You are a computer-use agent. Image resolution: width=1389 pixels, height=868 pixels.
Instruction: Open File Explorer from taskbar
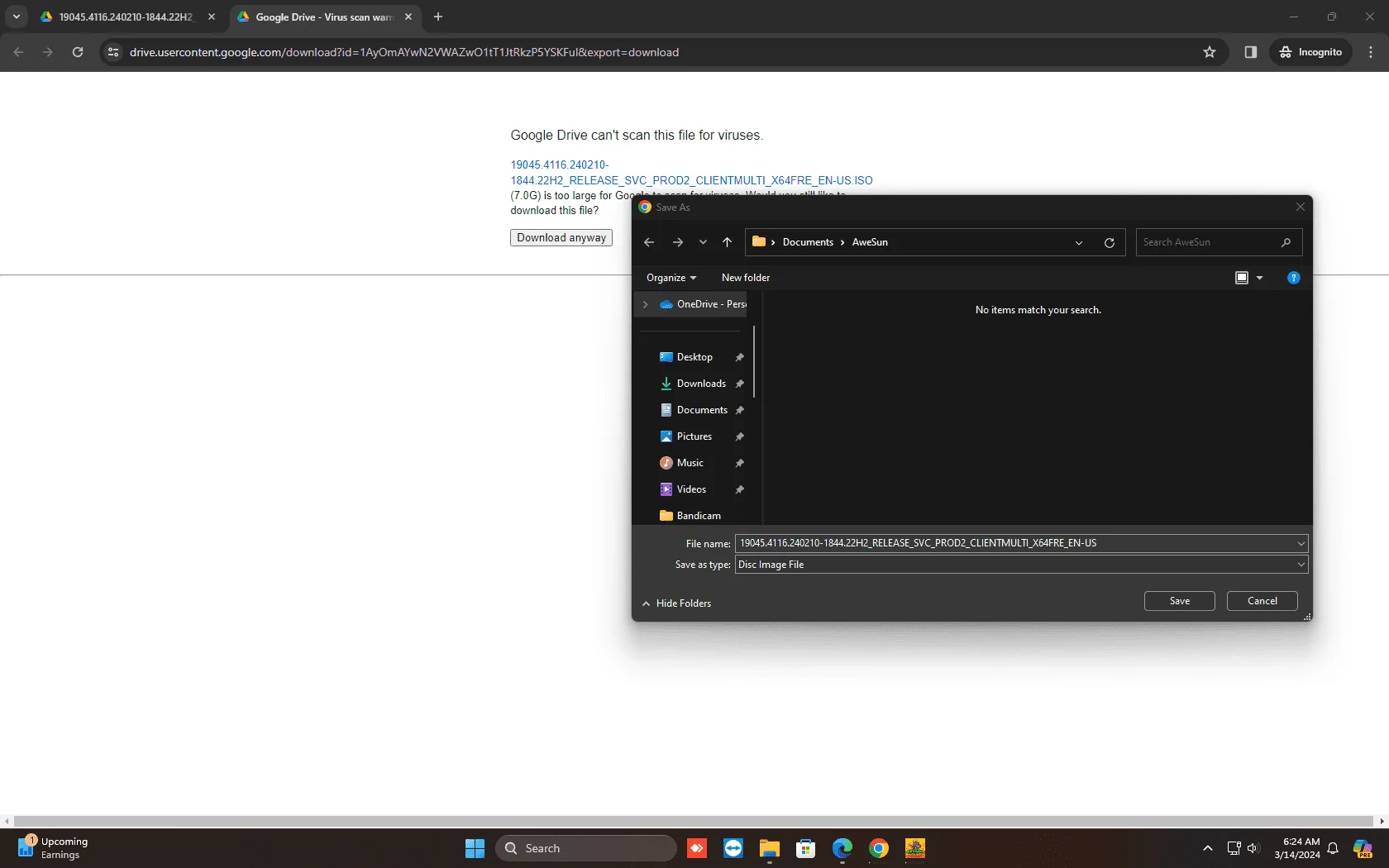770,848
